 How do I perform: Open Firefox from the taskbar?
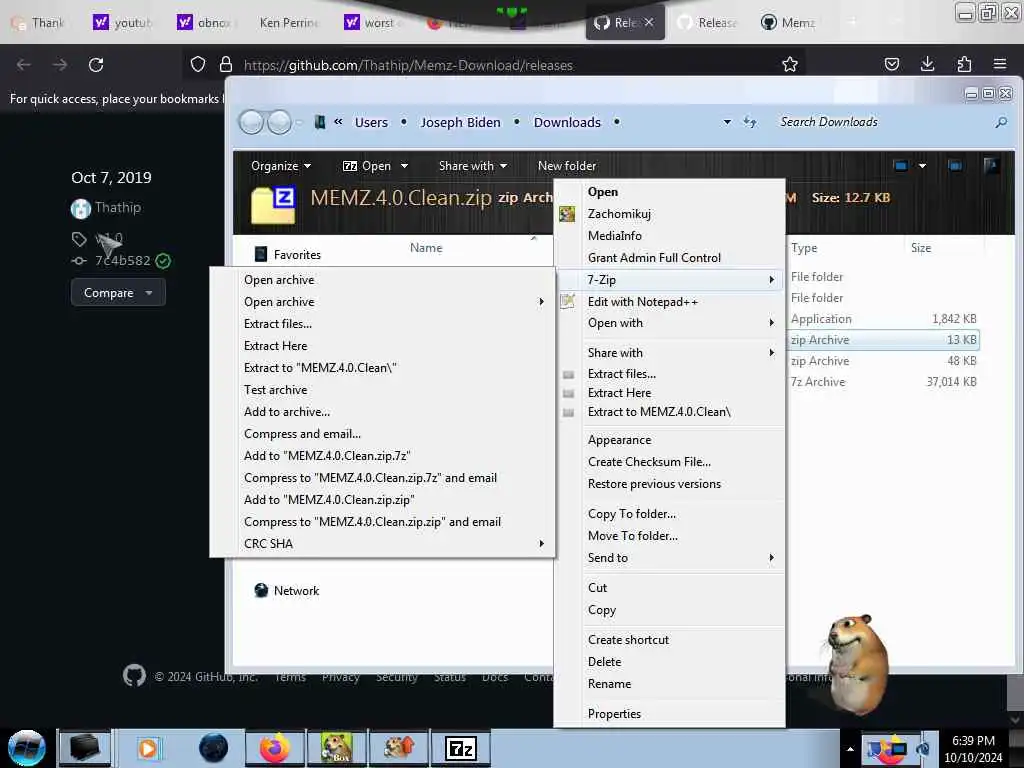tap(275, 748)
